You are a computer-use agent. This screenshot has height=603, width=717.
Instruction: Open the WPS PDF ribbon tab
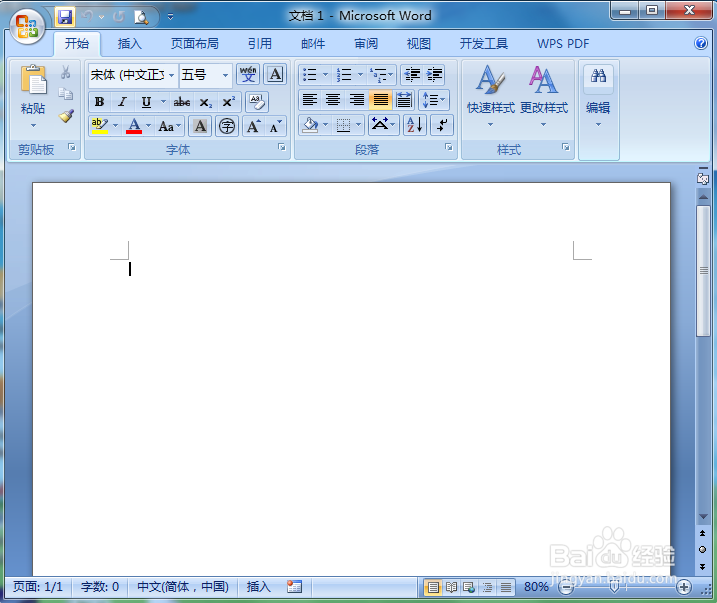563,43
